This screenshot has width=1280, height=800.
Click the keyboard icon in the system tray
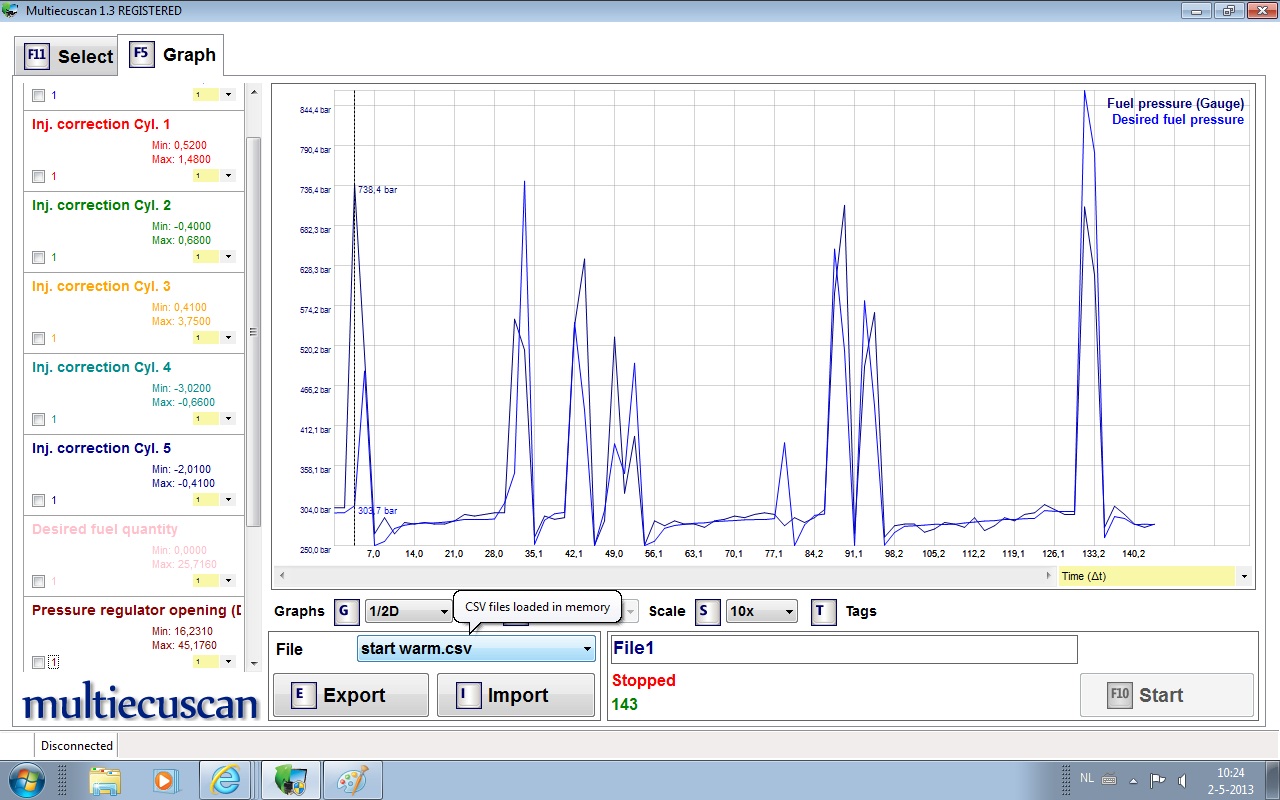click(1109, 779)
